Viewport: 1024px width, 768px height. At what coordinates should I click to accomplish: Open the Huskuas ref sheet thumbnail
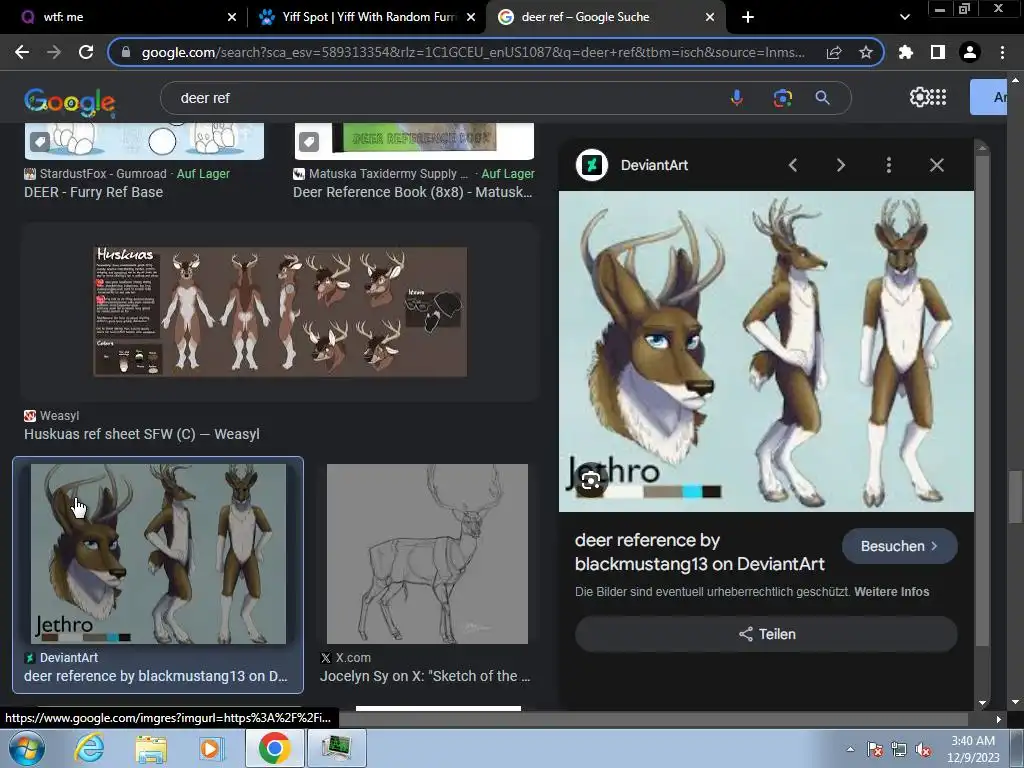point(280,312)
